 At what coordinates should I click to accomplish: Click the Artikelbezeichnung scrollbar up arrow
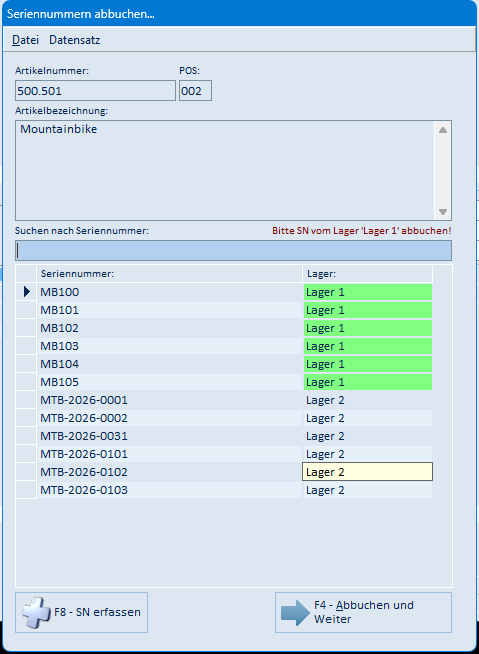[443, 130]
